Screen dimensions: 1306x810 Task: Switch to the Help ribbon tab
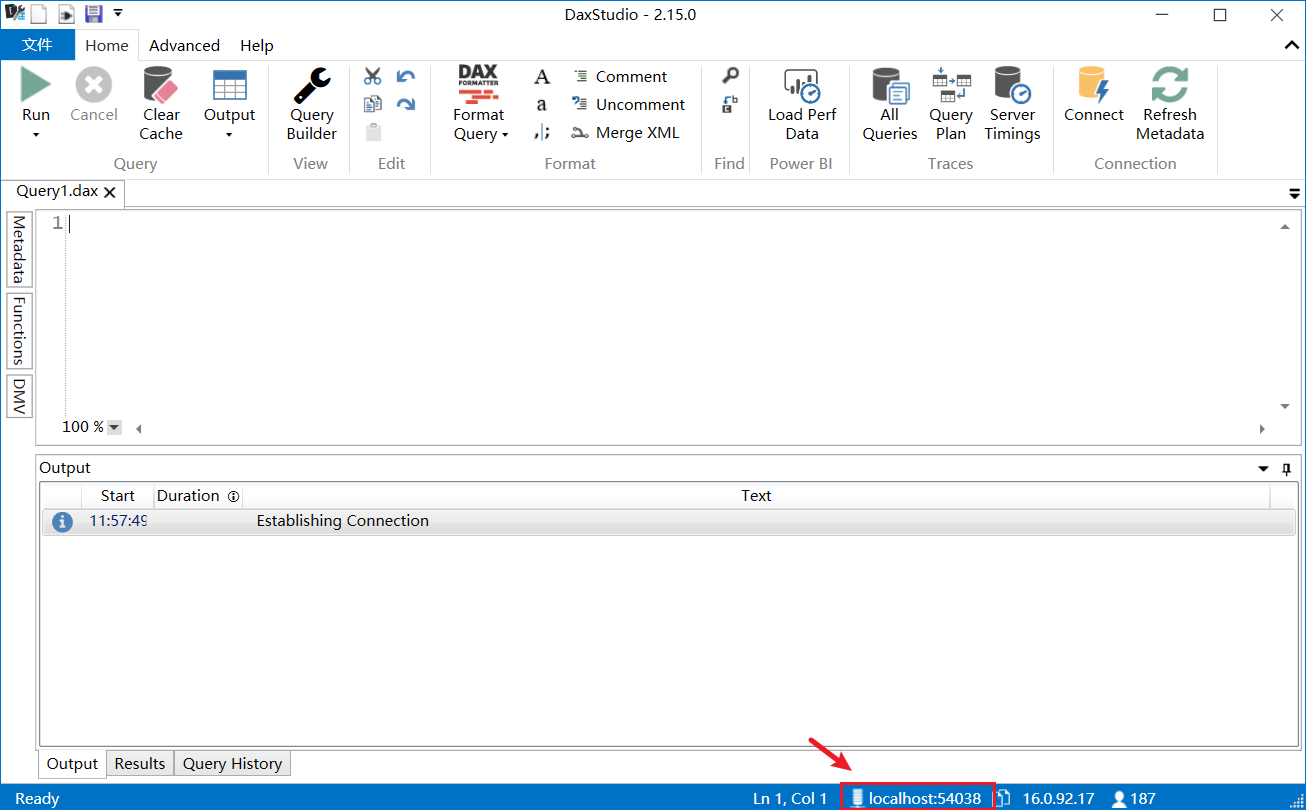(257, 45)
